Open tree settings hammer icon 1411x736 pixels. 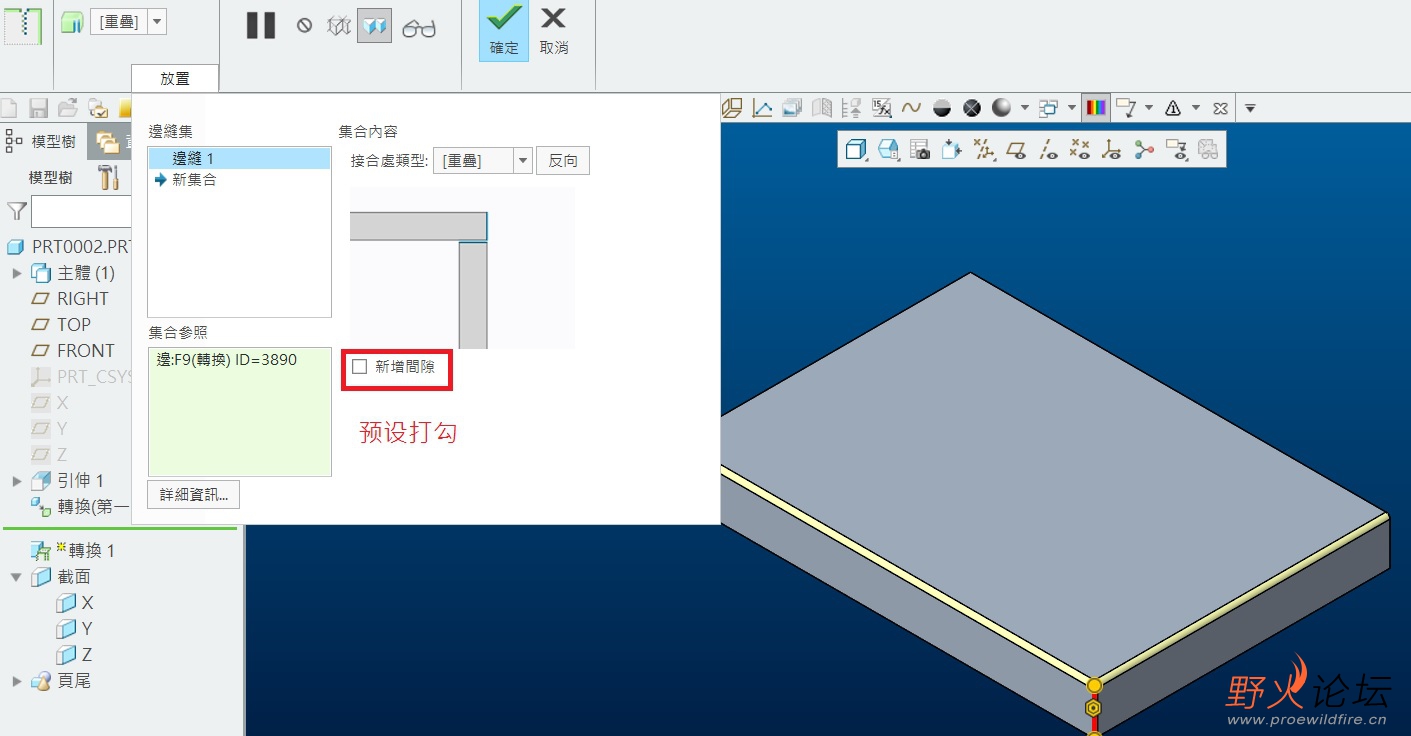click(x=109, y=178)
